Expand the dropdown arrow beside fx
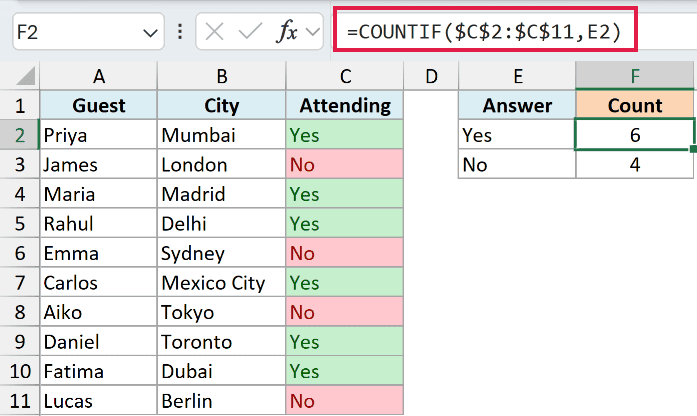 [x=313, y=32]
